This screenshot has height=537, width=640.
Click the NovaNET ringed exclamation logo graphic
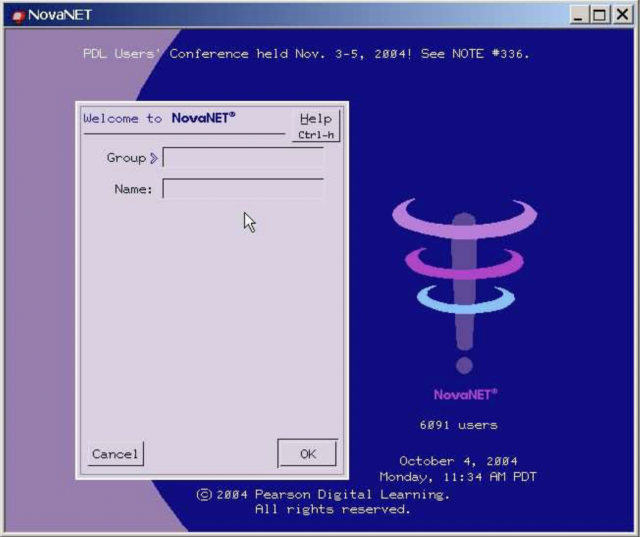coord(464,286)
